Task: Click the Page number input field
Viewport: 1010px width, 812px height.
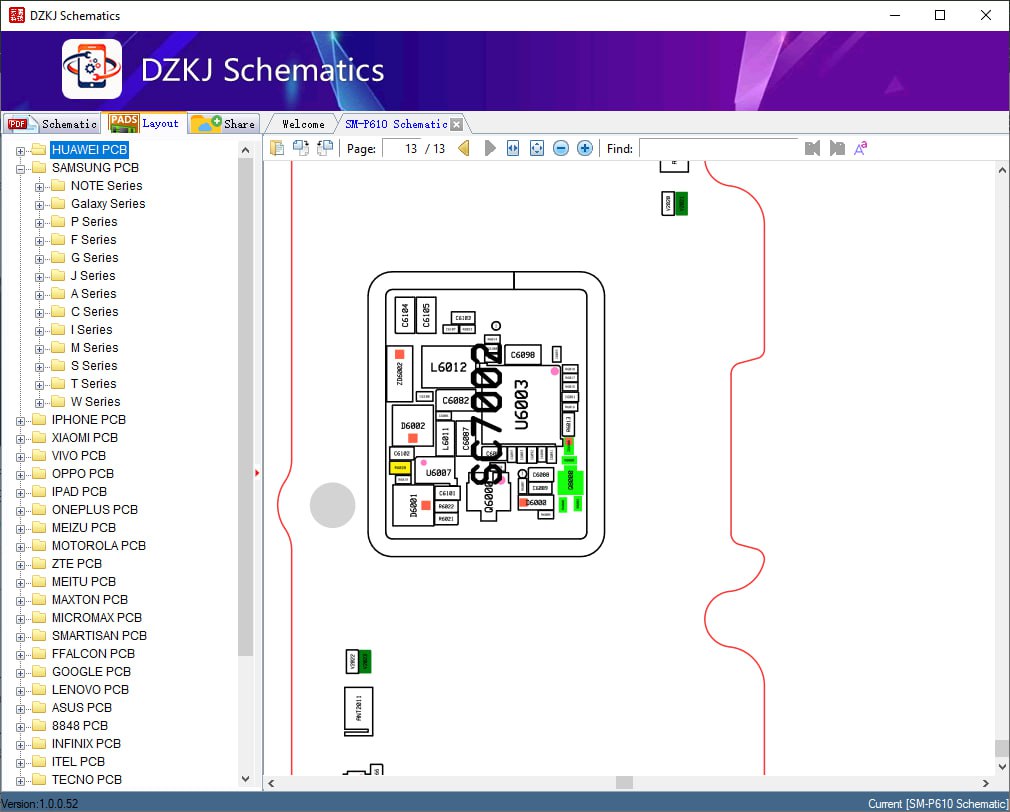Action: [402, 149]
